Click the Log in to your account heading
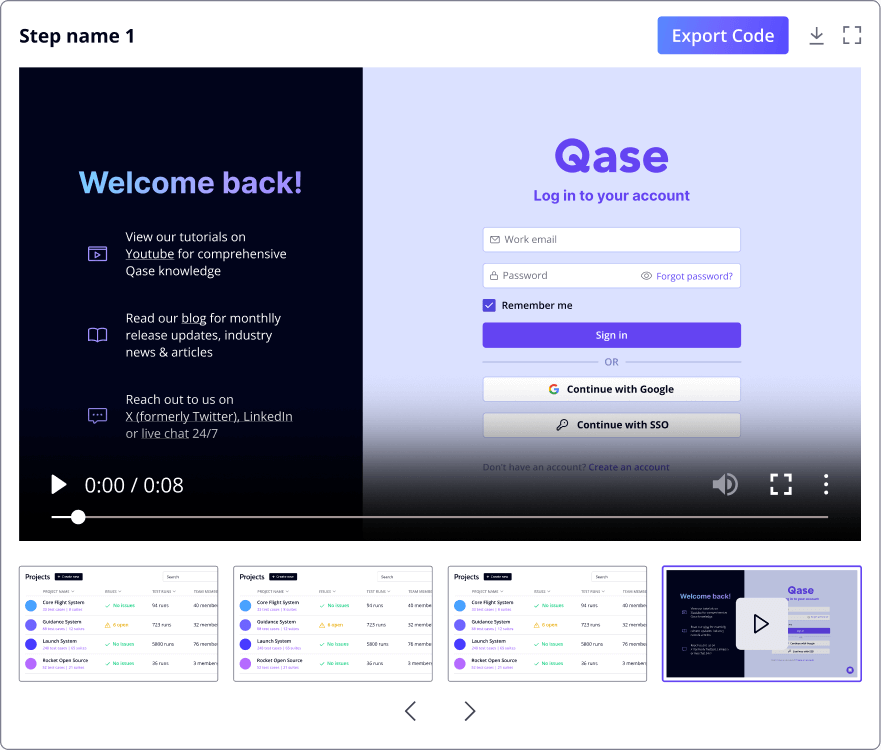This screenshot has height=750, width=881. coord(611,196)
